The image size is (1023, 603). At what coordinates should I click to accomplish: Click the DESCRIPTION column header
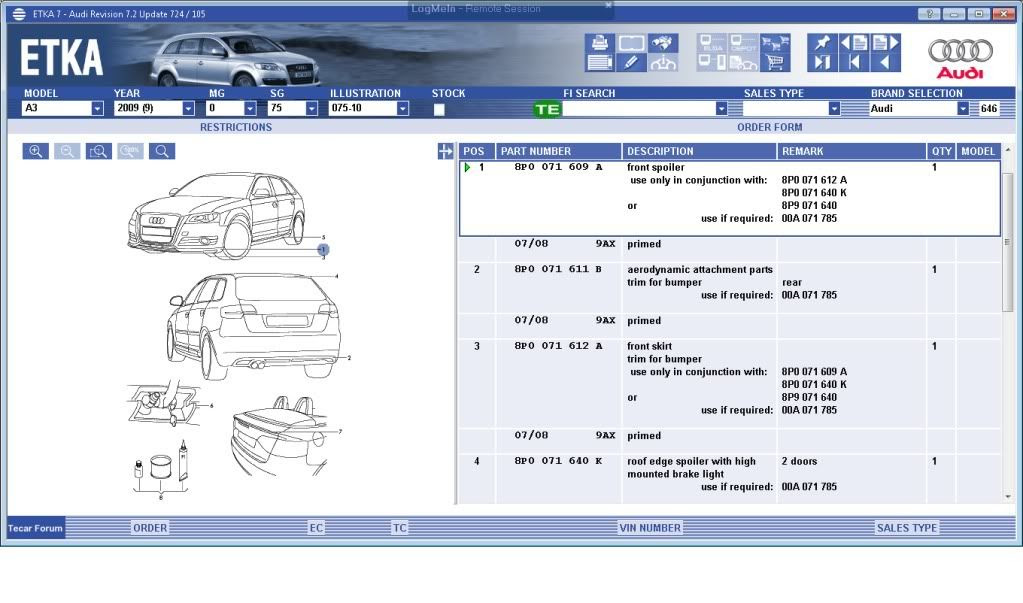(x=699, y=151)
